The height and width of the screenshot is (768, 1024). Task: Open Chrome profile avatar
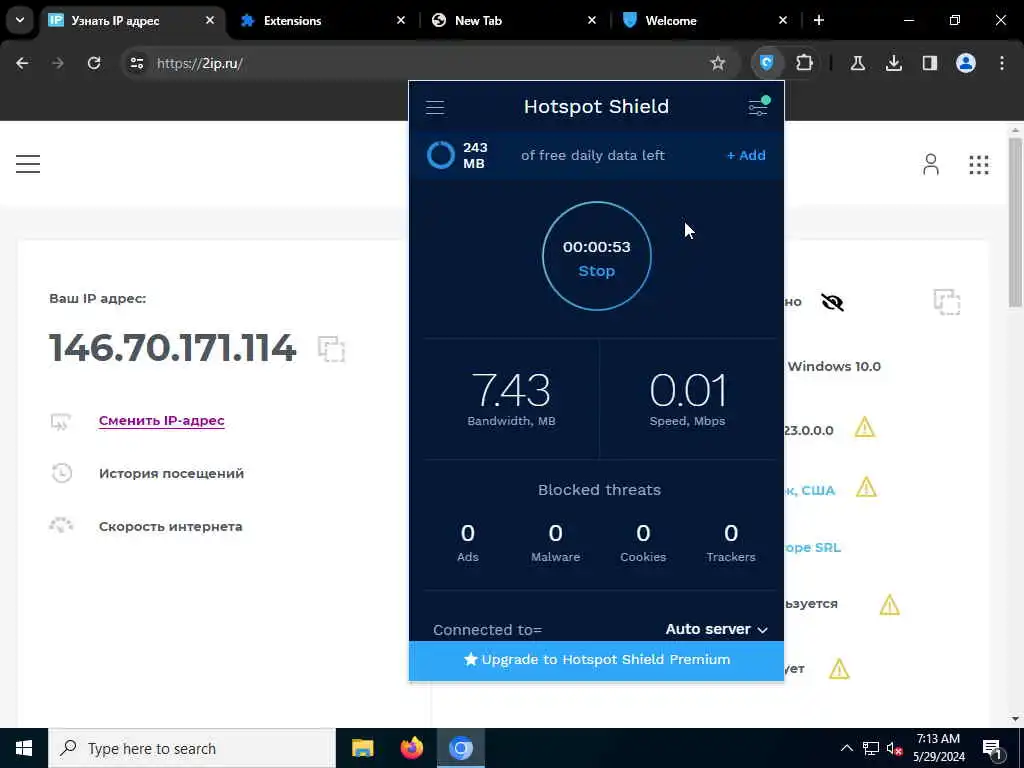point(965,63)
